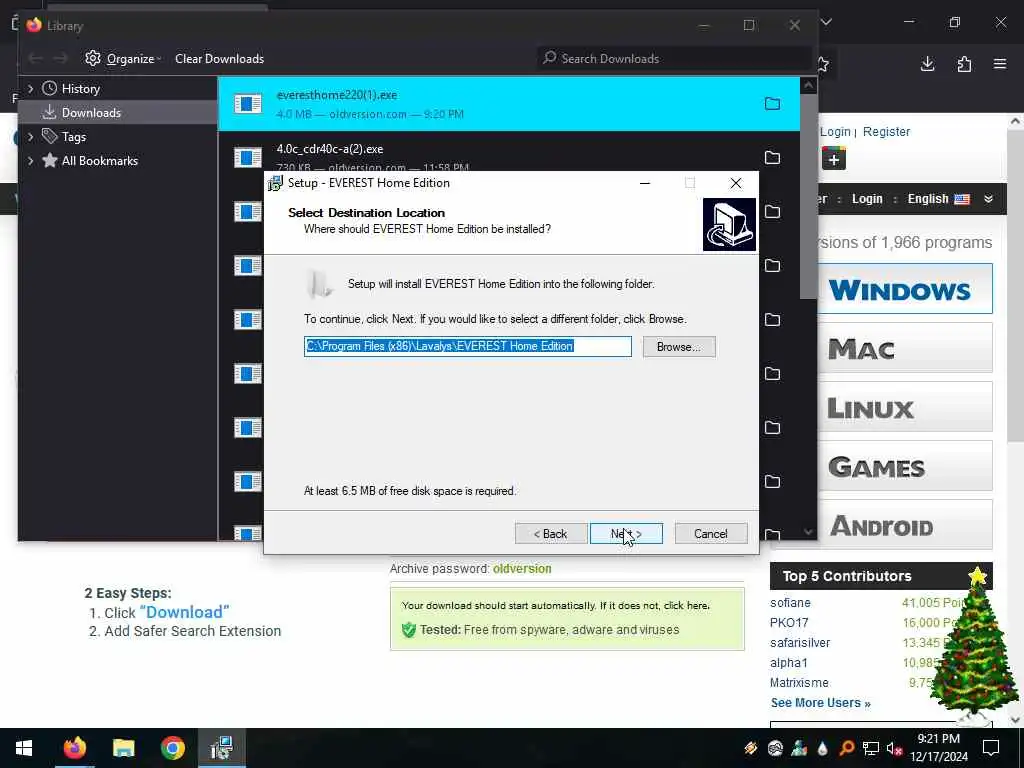The image size is (1024, 768).
Task: Click the oldversion archive password text
Action: (522, 569)
